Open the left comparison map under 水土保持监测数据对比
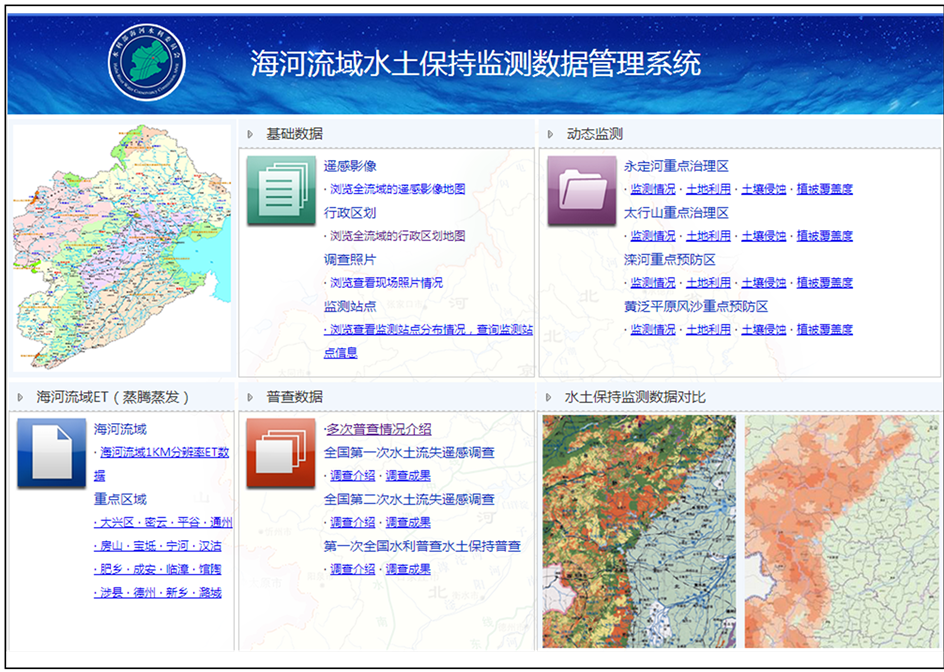 pyautogui.click(x=638, y=531)
